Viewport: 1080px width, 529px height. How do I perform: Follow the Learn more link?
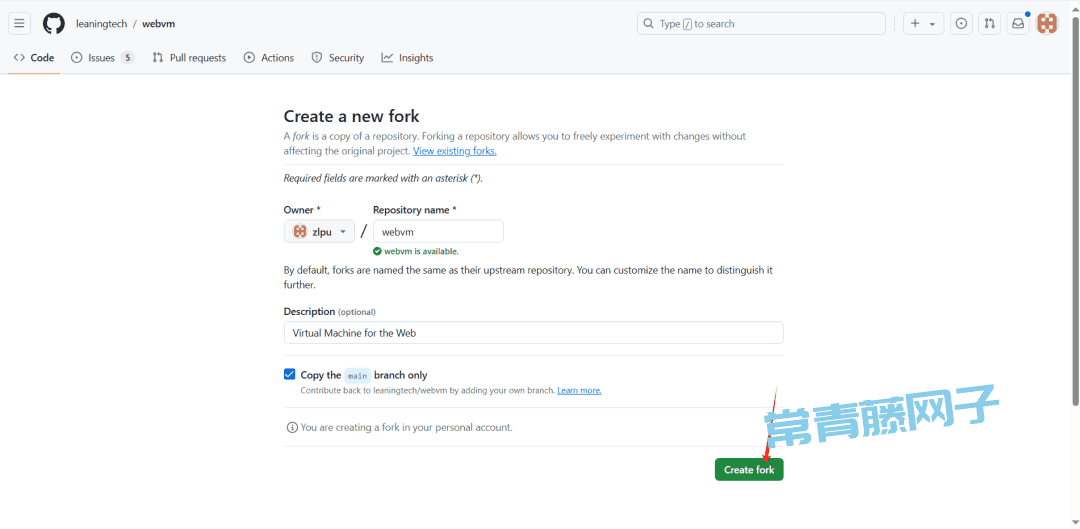579,391
